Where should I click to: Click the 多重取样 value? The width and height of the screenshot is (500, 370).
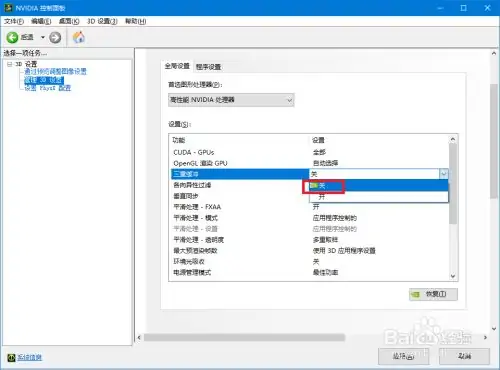point(325,240)
